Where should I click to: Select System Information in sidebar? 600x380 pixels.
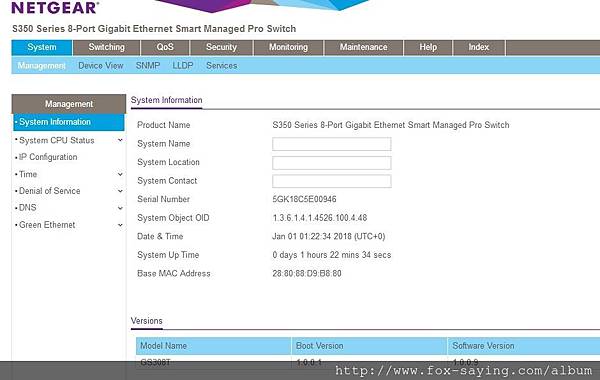[69, 122]
